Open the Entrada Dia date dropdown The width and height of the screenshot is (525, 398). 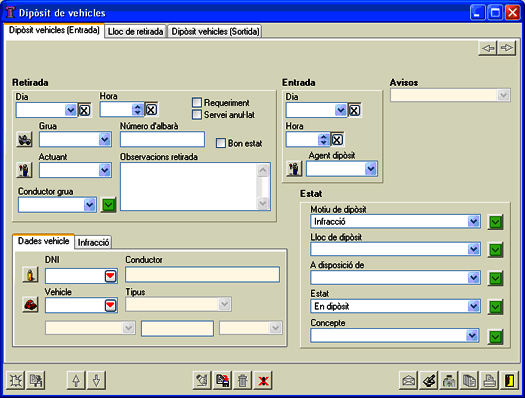[341, 110]
